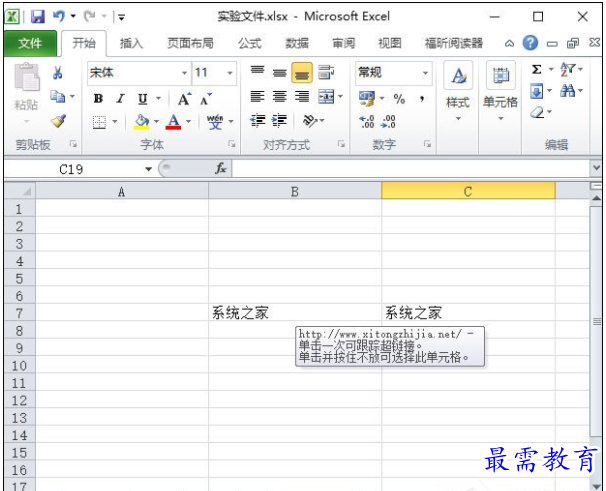The width and height of the screenshot is (606, 491).
Task: Switch to the 页面布局 tab
Action: coord(190,43)
